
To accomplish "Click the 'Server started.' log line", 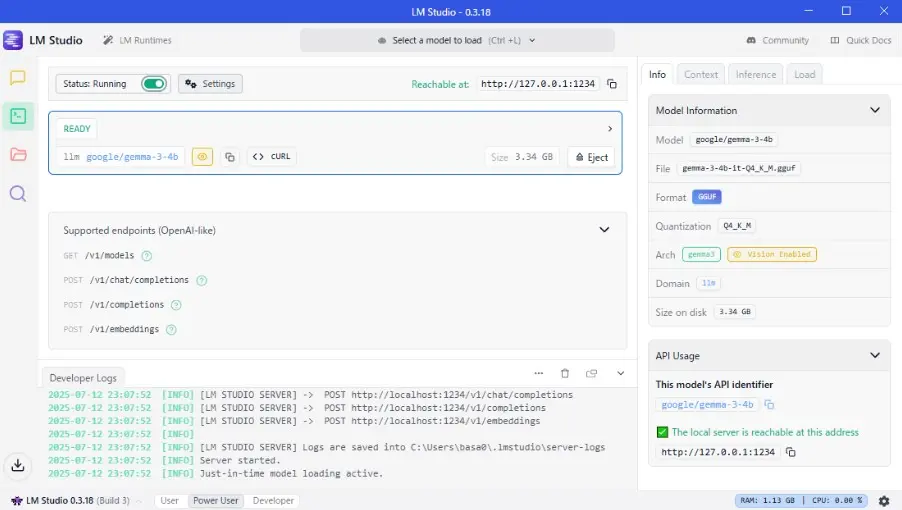I will tap(240, 461).
